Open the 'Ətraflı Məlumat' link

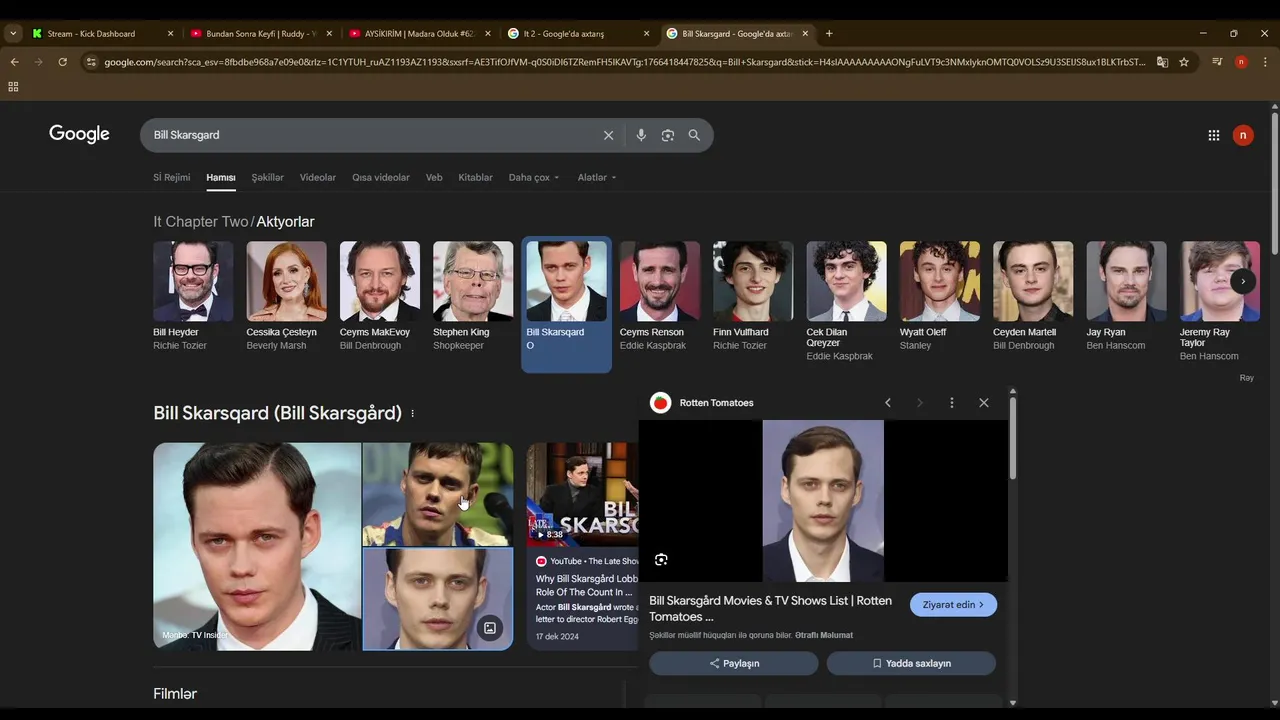coord(824,635)
